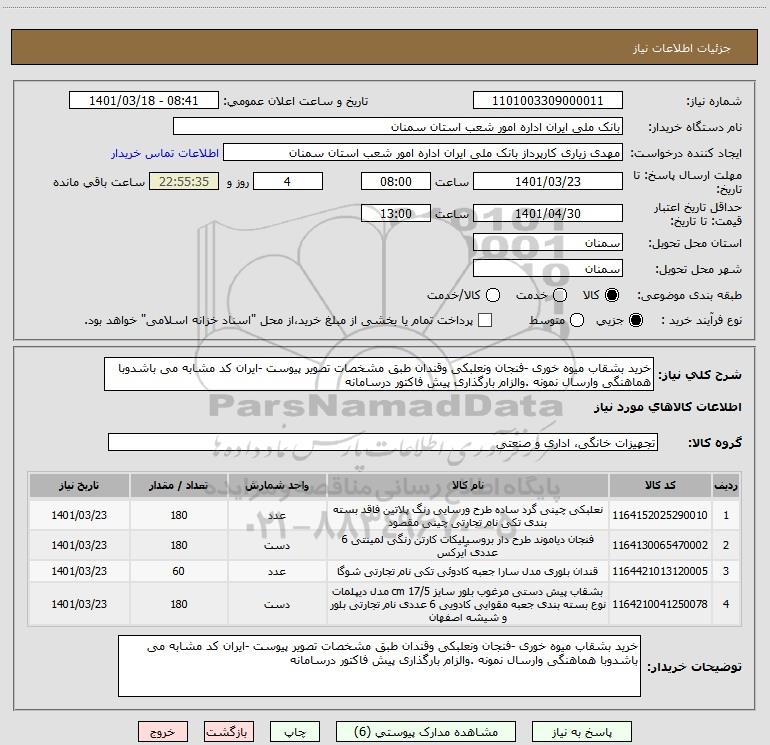Click quantity 180 in the نعلبکی row

click(x=179, y=515)
